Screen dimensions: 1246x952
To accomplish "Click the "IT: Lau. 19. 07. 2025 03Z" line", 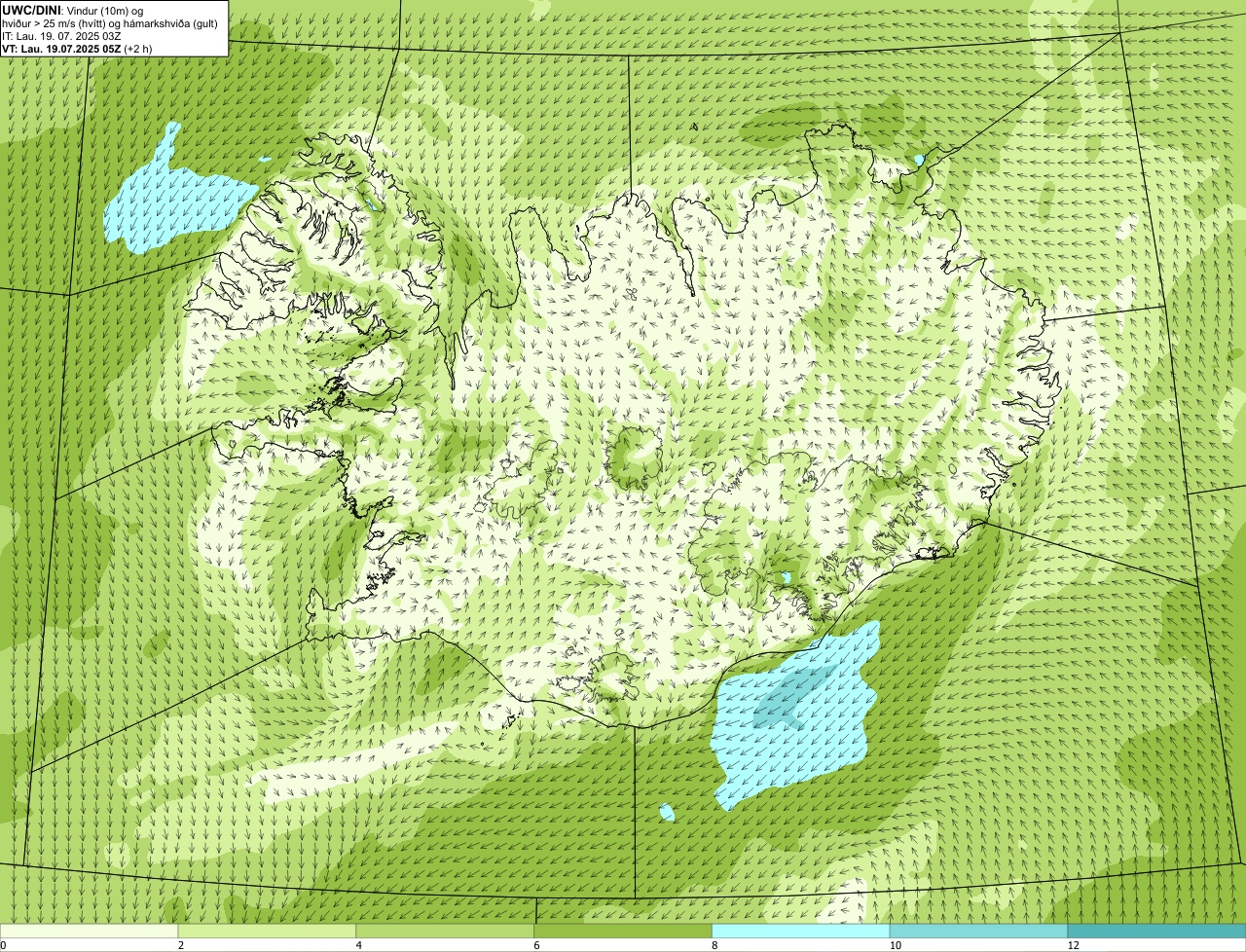I will click(61, 35).
